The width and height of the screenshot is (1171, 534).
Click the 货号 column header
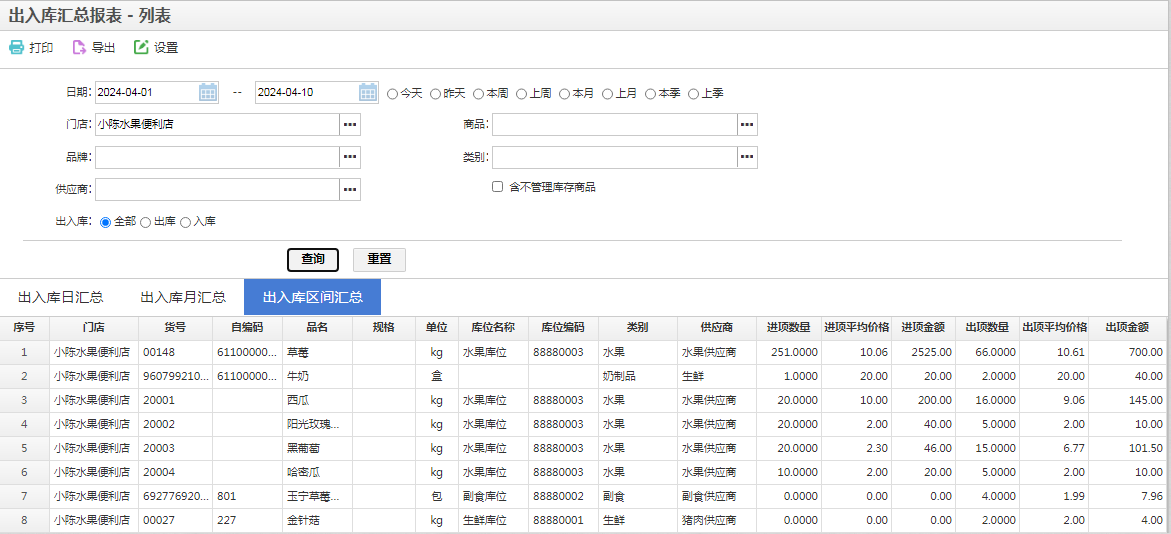(x=176, y=327)
